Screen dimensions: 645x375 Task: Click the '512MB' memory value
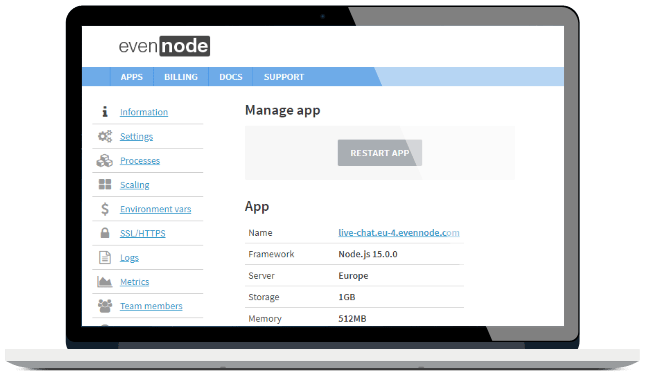(352, 319)
